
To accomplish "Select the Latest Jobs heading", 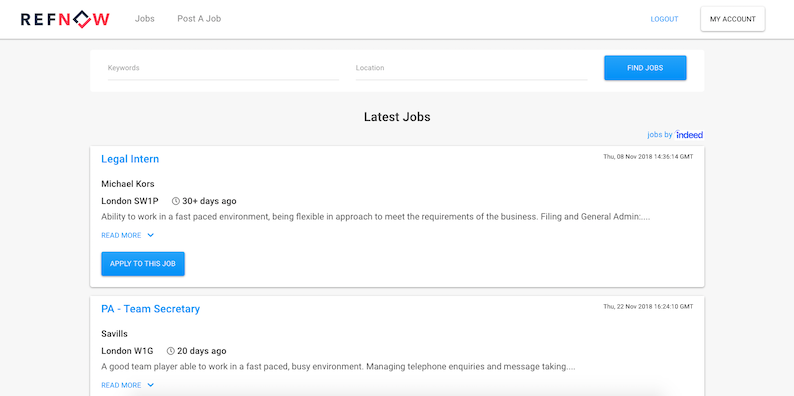I will [397, 117].
